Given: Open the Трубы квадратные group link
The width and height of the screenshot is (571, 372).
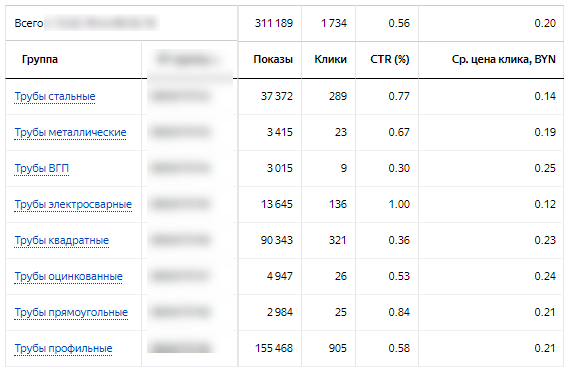Looking at the screenshot, I should (x=62, y=241).
